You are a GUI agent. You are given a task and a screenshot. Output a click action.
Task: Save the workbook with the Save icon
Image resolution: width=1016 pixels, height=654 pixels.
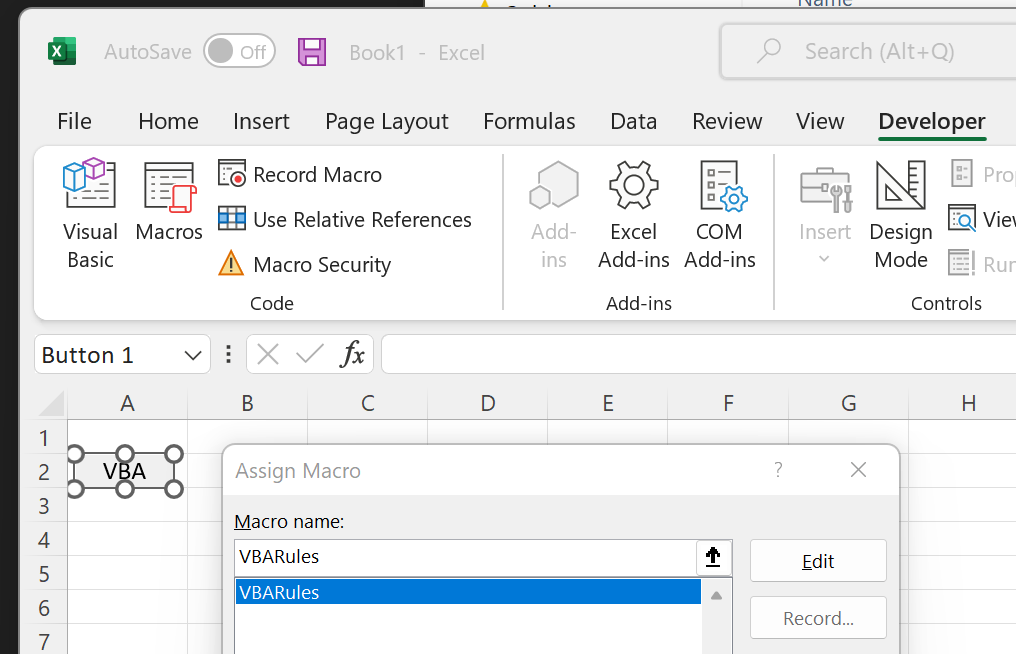pos(311,51)
